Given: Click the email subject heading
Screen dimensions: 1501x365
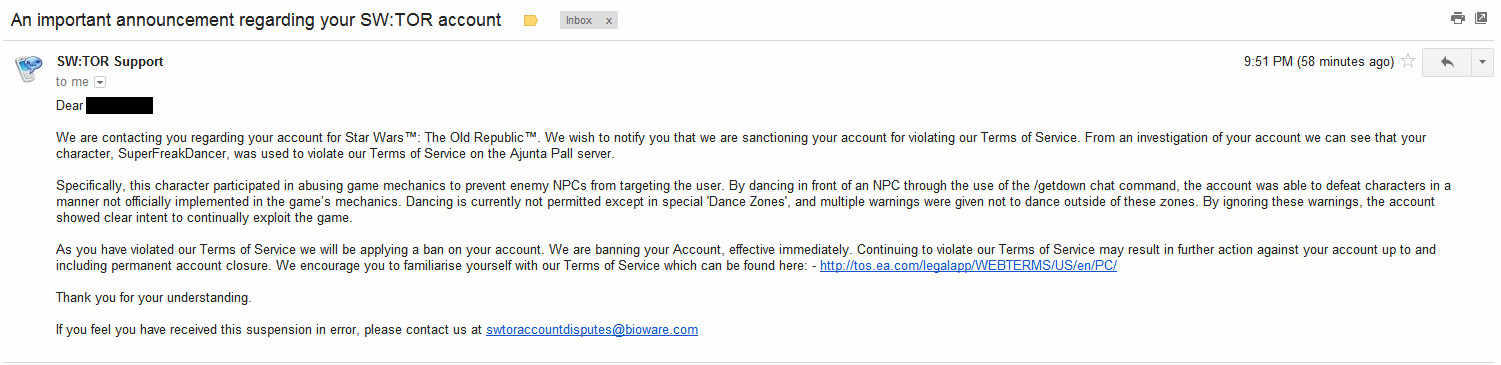Looking at the screenshot, I should point(256,20).
